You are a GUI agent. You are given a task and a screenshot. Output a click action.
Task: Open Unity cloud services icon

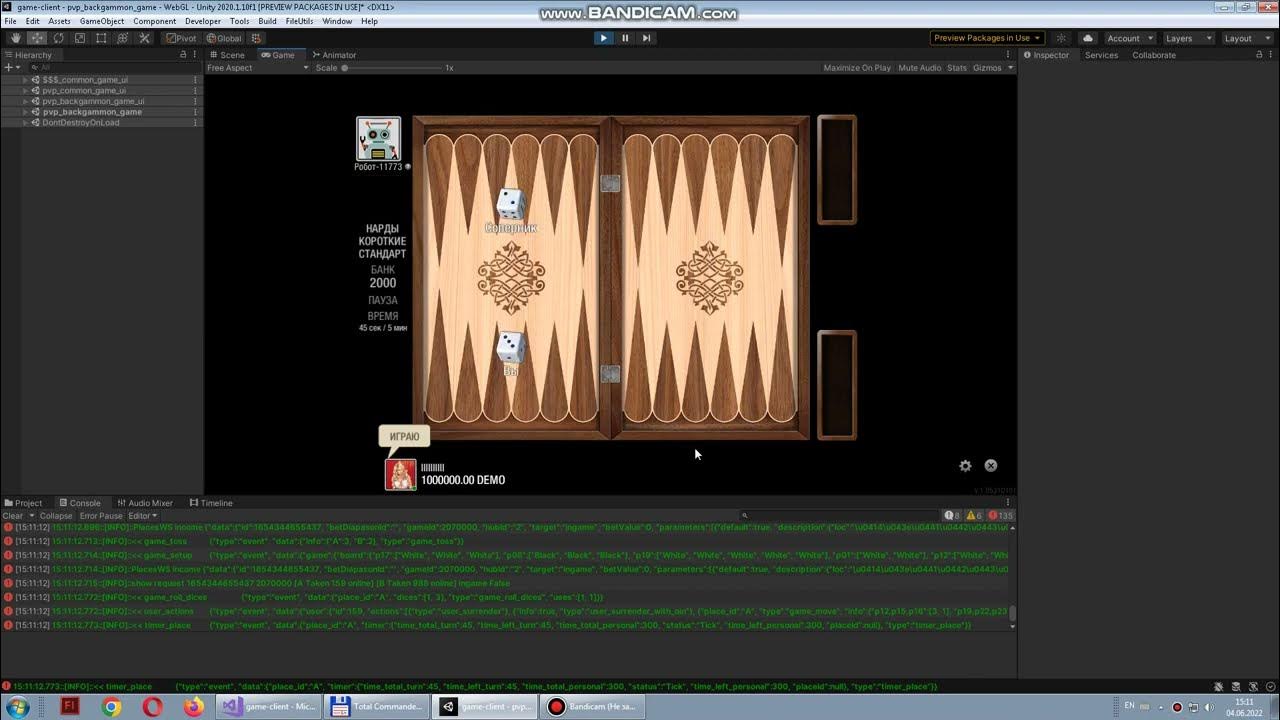(x=1088, y=38)
